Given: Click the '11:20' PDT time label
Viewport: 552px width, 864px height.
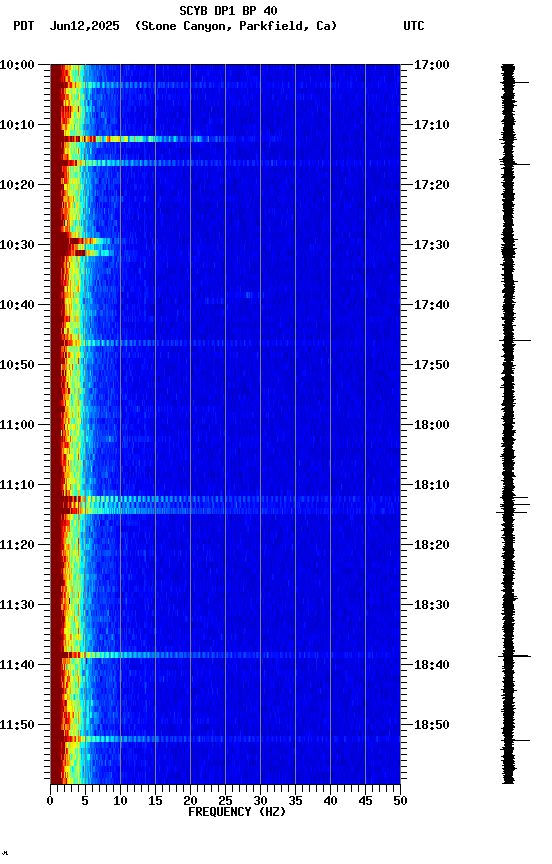Looking at the screenshot, I should (x=17, y=546).
